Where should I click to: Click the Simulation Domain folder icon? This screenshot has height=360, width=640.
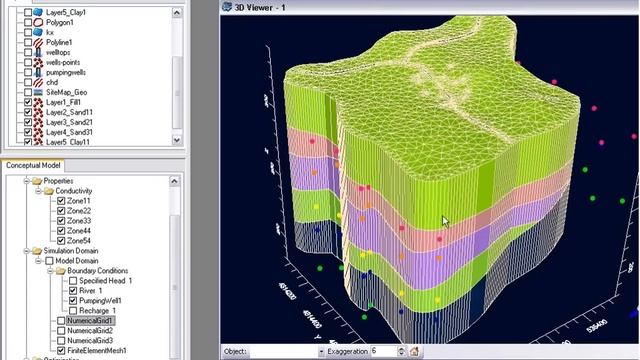click(37, 251)
